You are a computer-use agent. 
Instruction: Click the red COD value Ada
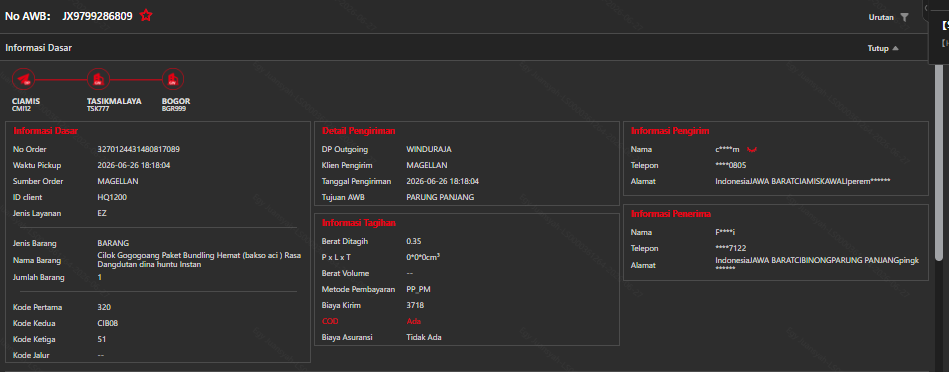pyautogui.click(x=413, y=321)
